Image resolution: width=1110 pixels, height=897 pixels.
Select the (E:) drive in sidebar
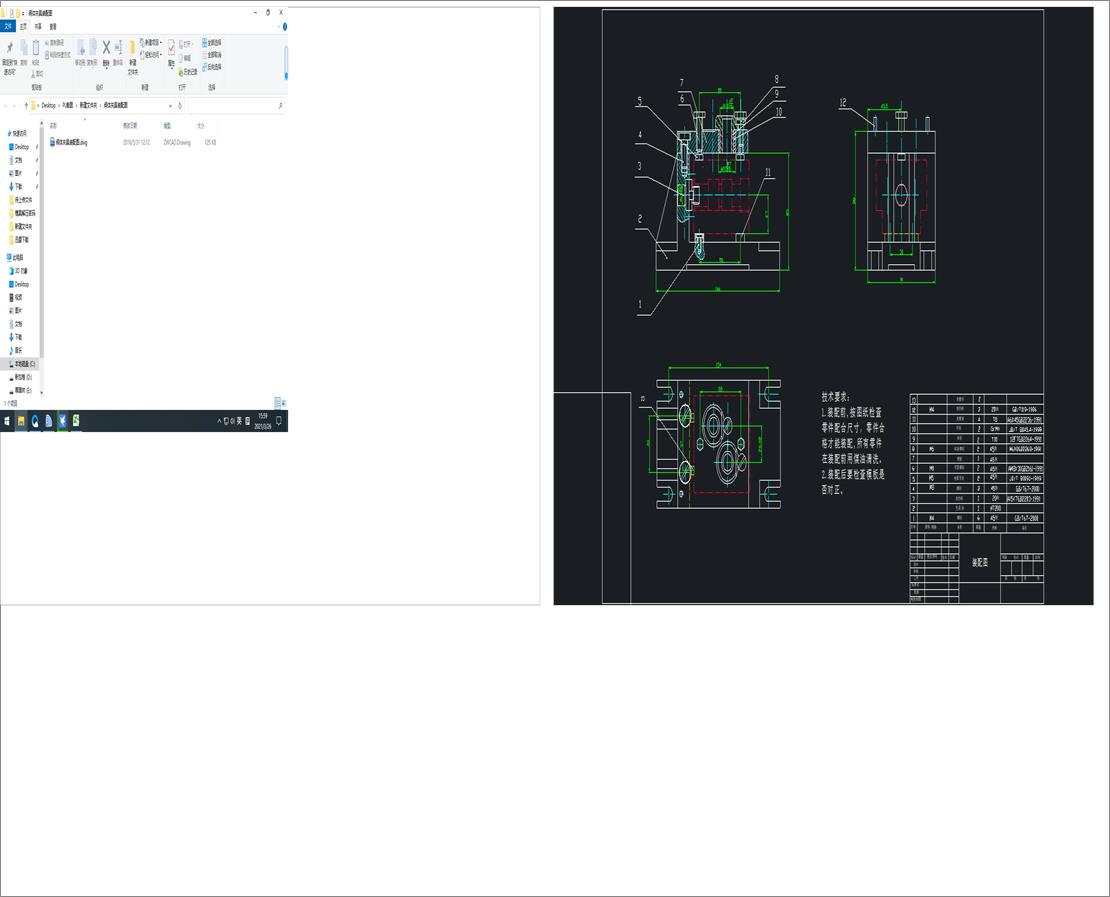pyautogui.click(x=21, y=390)
